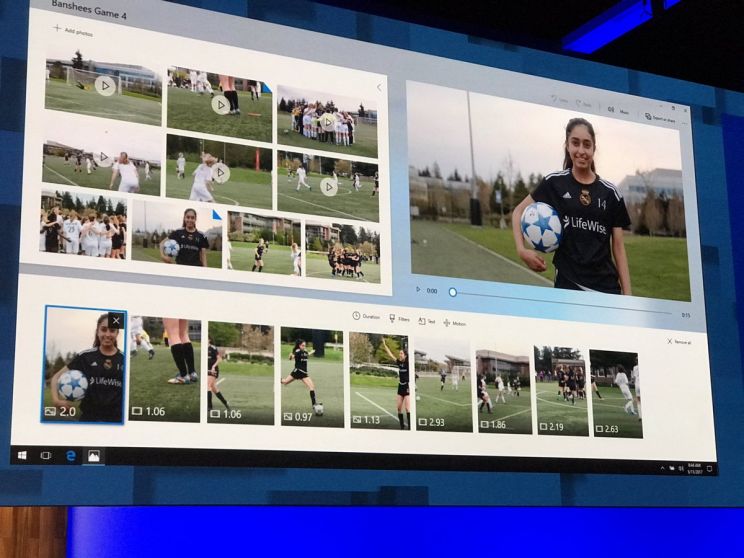The width and height of the screenshot is (744, 558).
Task: Play the team huddle video in library
Action: (328, 122)
